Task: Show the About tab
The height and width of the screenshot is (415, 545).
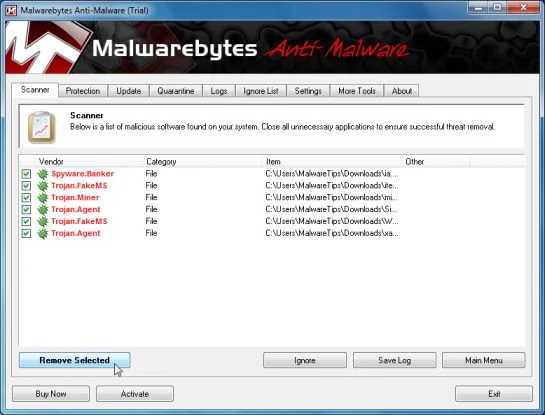Action: click(x=401, y=91)
